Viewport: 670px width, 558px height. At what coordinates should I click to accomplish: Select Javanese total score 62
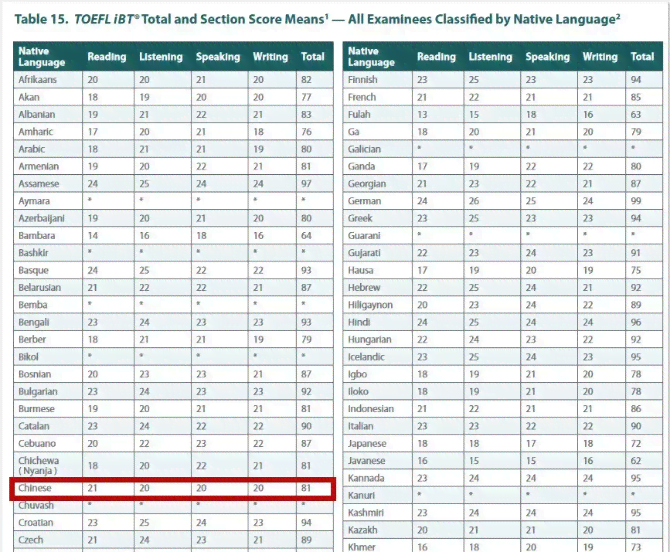[x=636, y=461]
